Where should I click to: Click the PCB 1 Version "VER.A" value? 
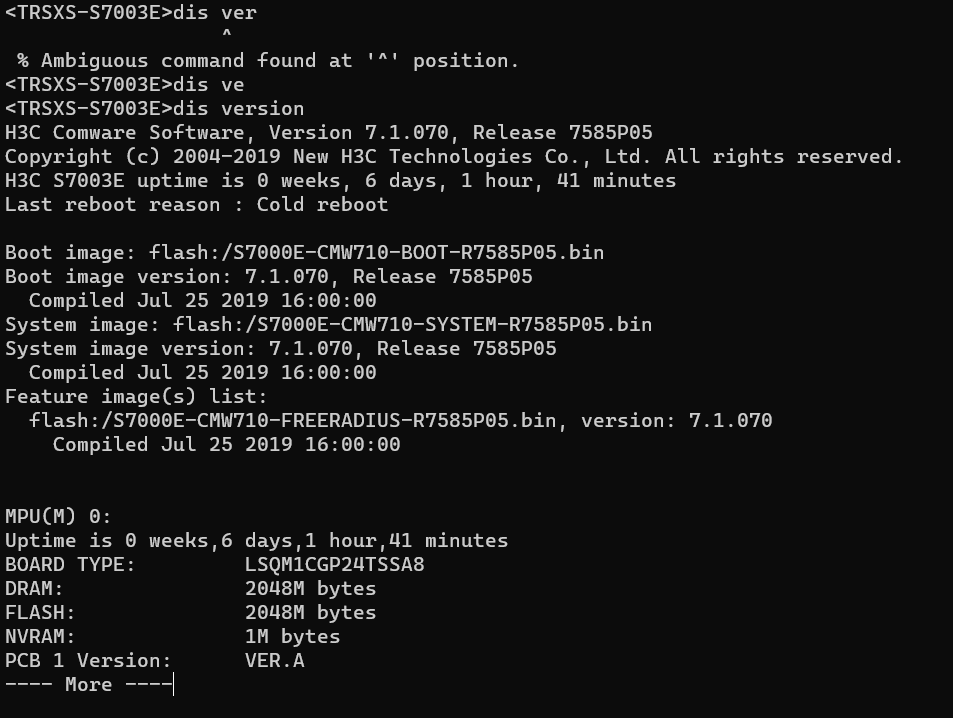274,660
